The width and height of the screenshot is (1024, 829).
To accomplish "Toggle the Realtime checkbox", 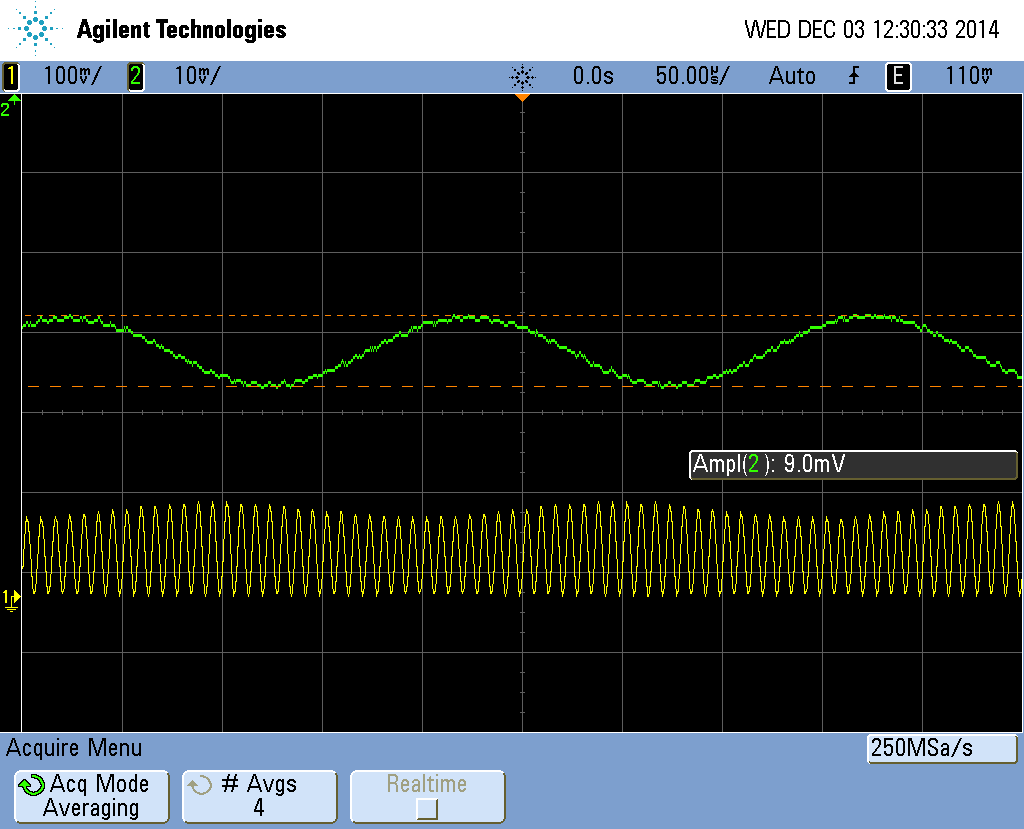I will pos(427,808).
